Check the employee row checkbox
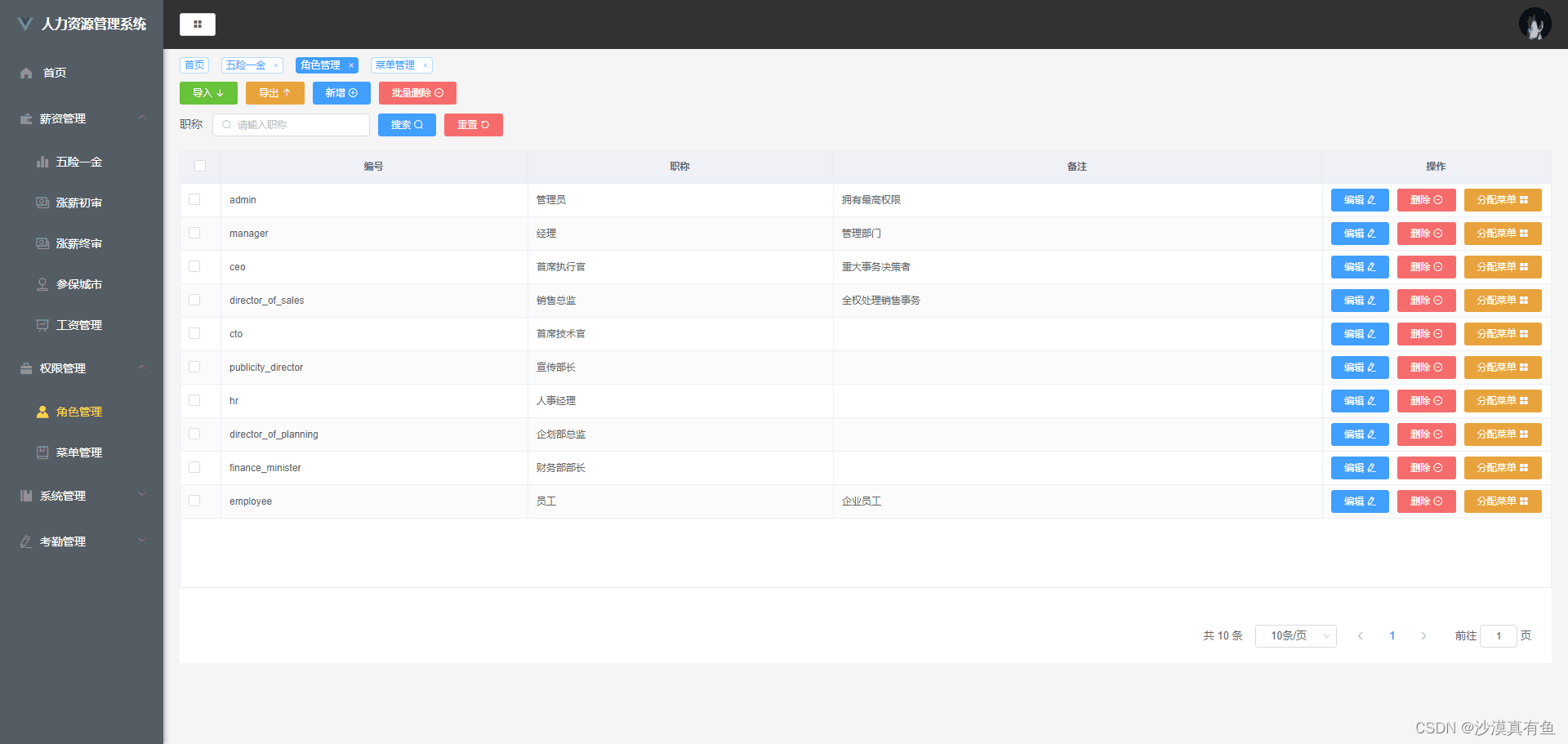Screen dimensions: 1568x744 [194, 501]
